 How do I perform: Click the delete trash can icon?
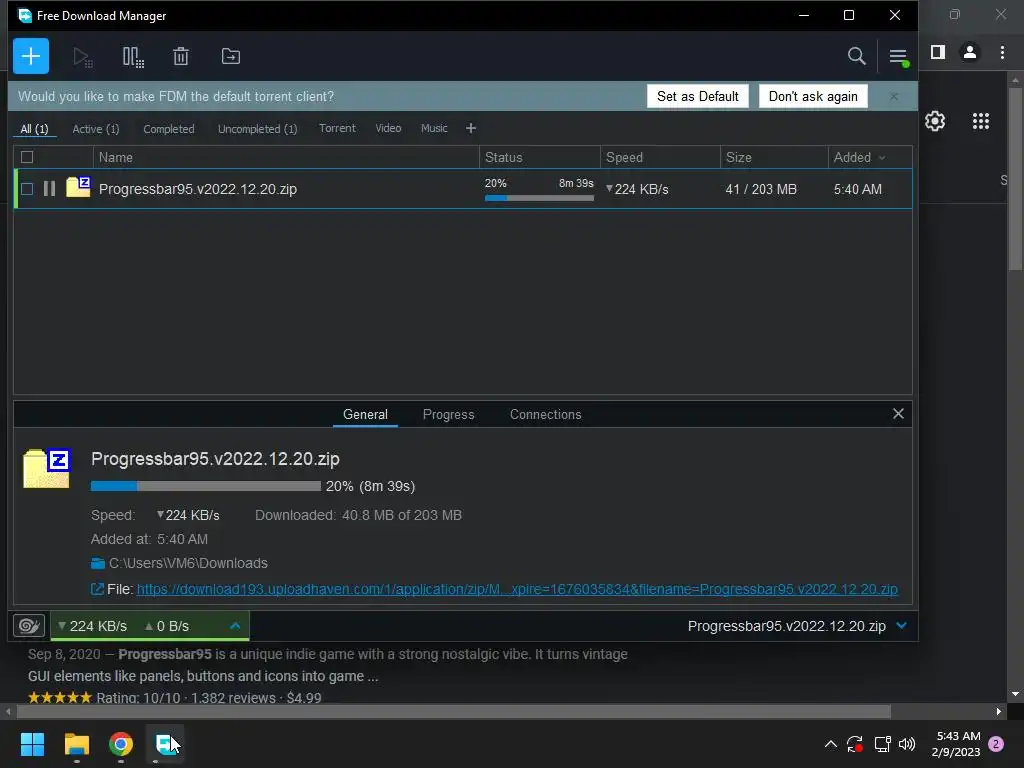pyautogui.click(x=181, y=57)
